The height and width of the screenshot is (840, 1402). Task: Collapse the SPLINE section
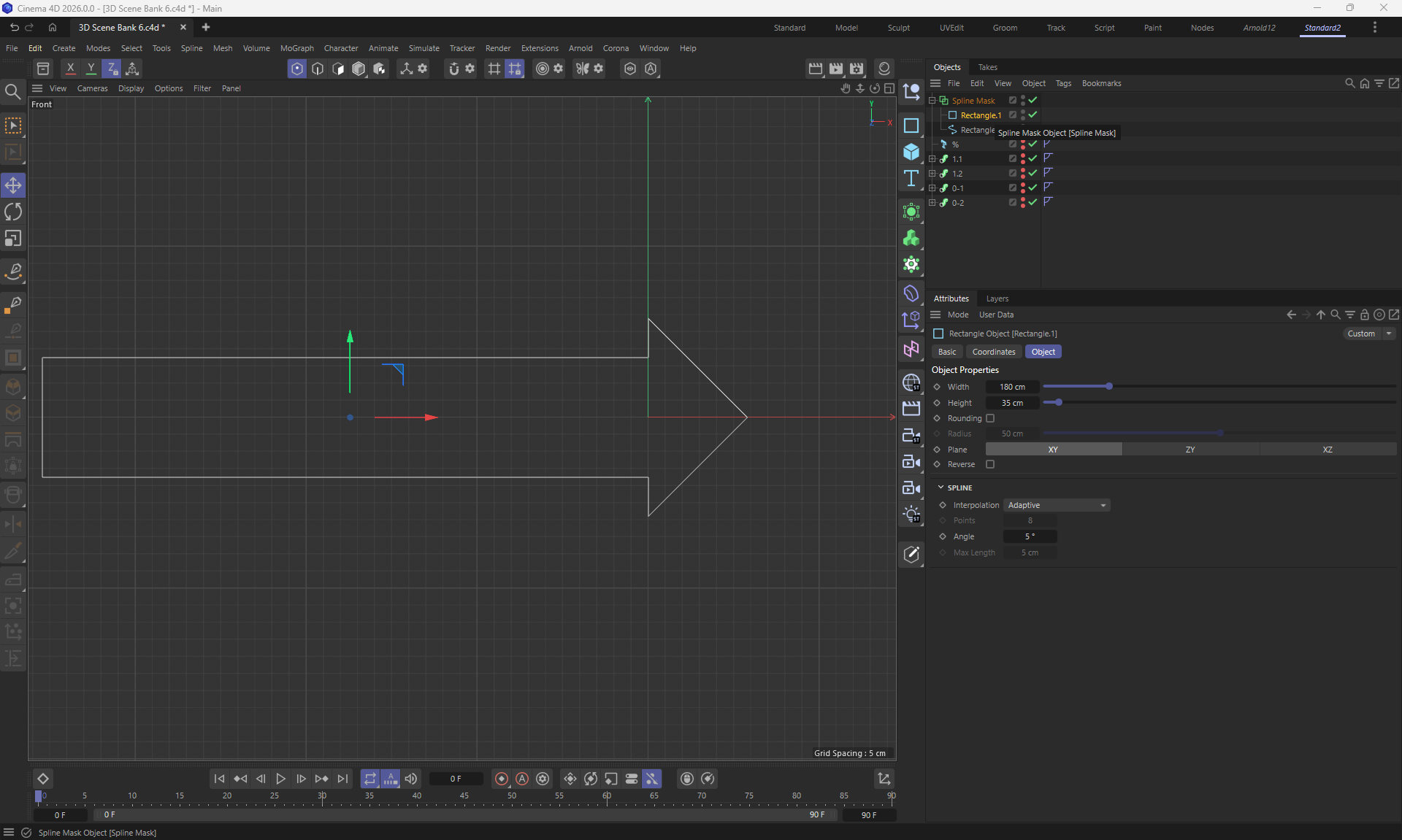tap(941, 488)
